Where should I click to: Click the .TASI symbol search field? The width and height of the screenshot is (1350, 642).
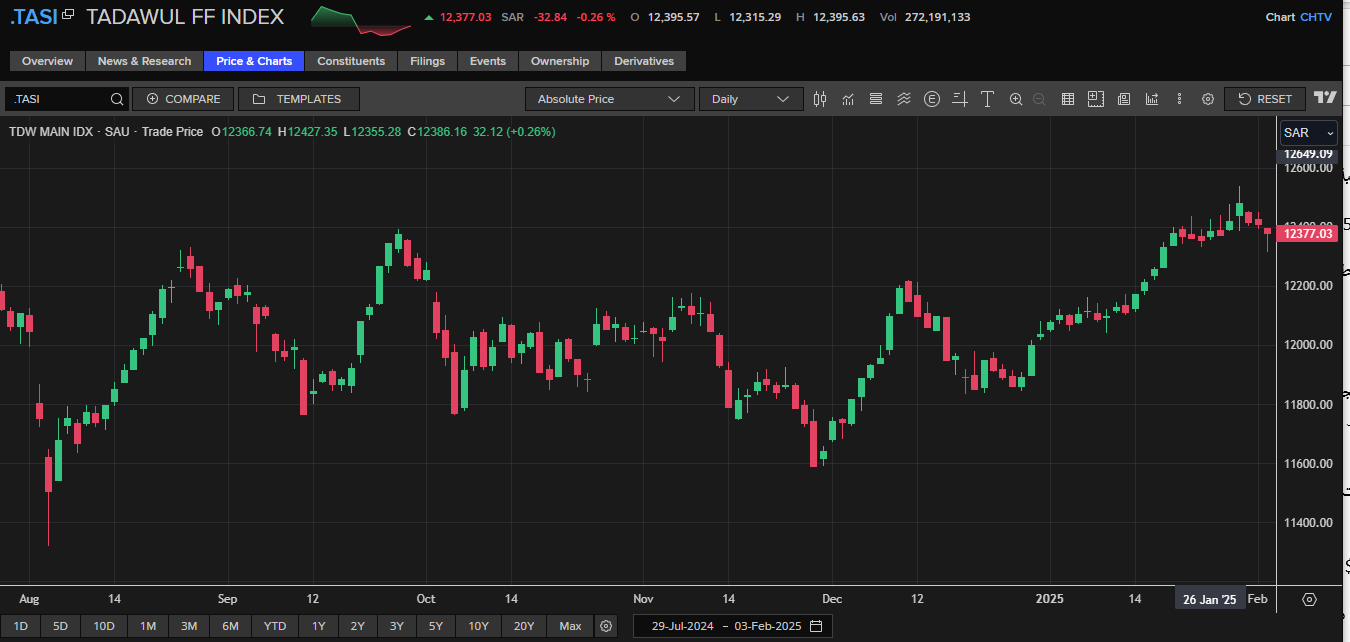pyautogui.click(x=58, y=99)
